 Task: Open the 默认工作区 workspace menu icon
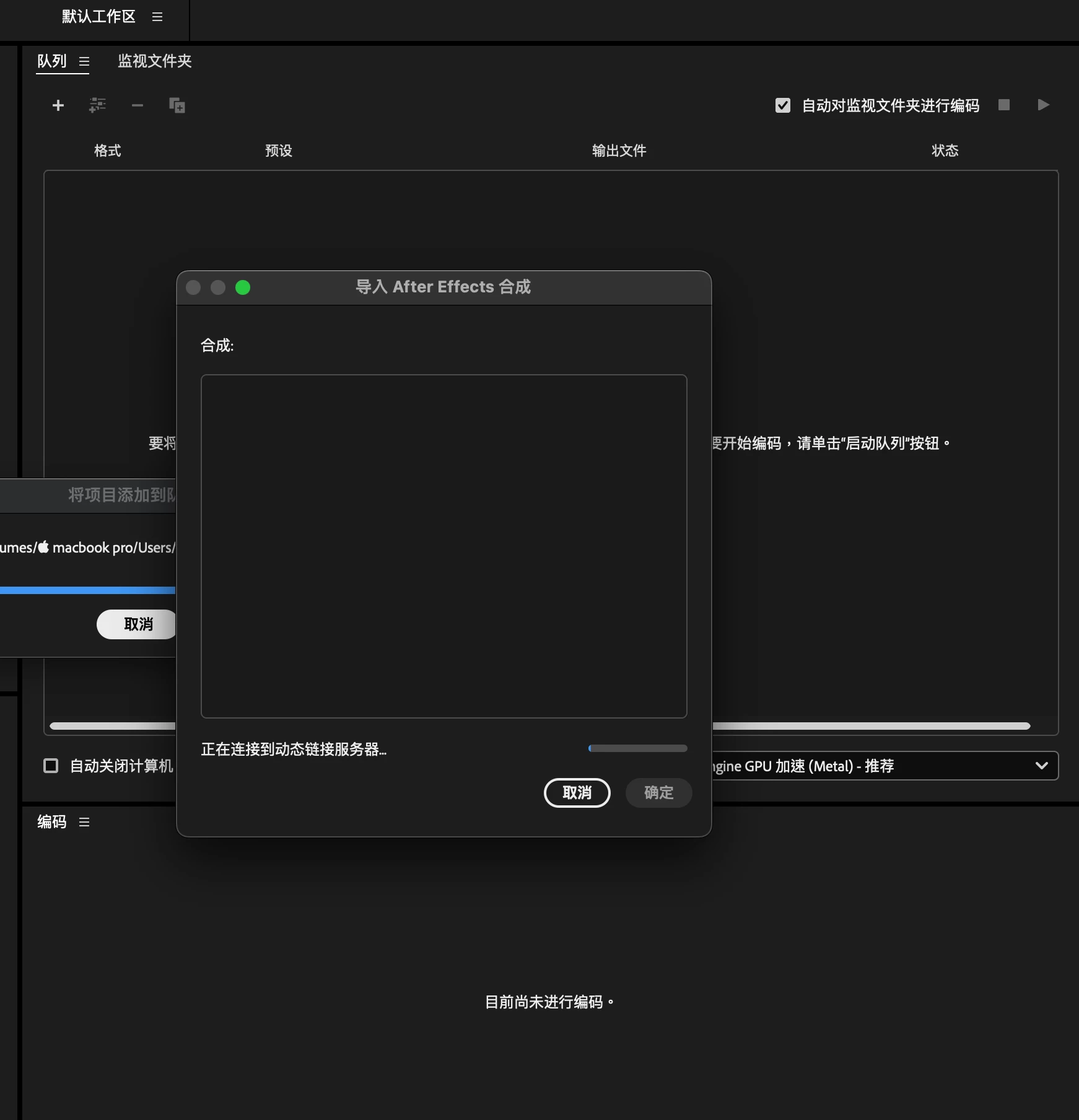pos(157,17)
